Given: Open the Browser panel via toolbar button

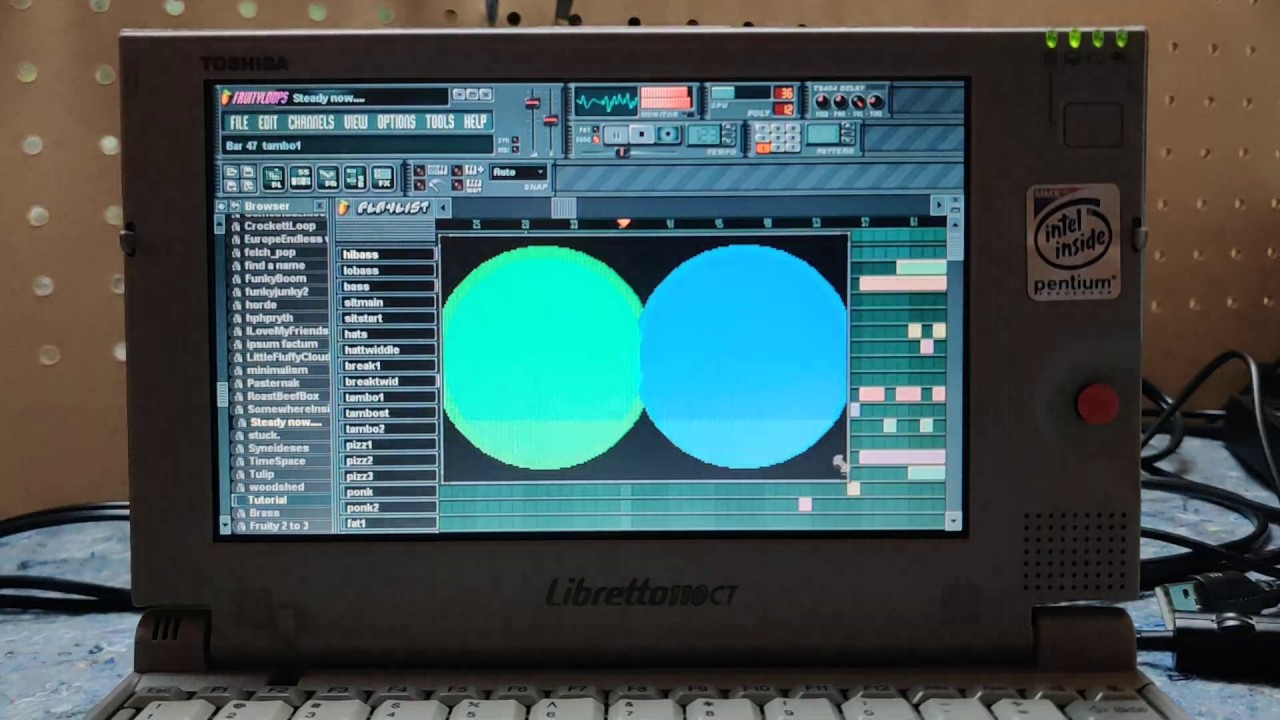Looking at the screenshot, I should pos(355,178).
